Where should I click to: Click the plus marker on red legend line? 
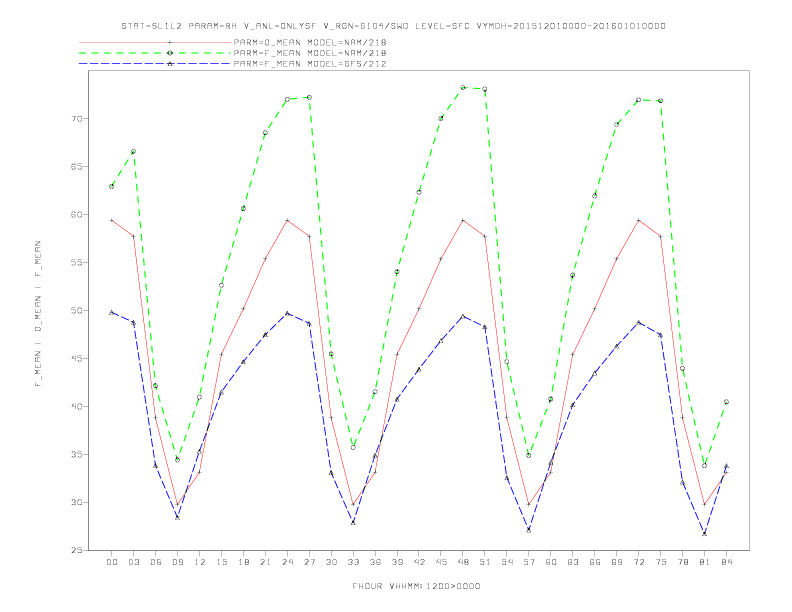point(170,42)
